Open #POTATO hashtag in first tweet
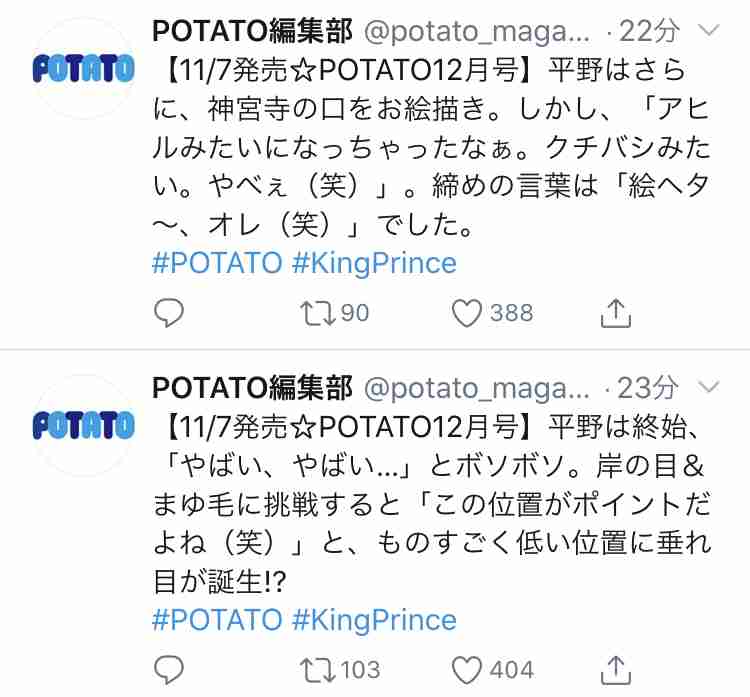Image resolution: width=750 pixels, height=697 pixels. (217, 263)
